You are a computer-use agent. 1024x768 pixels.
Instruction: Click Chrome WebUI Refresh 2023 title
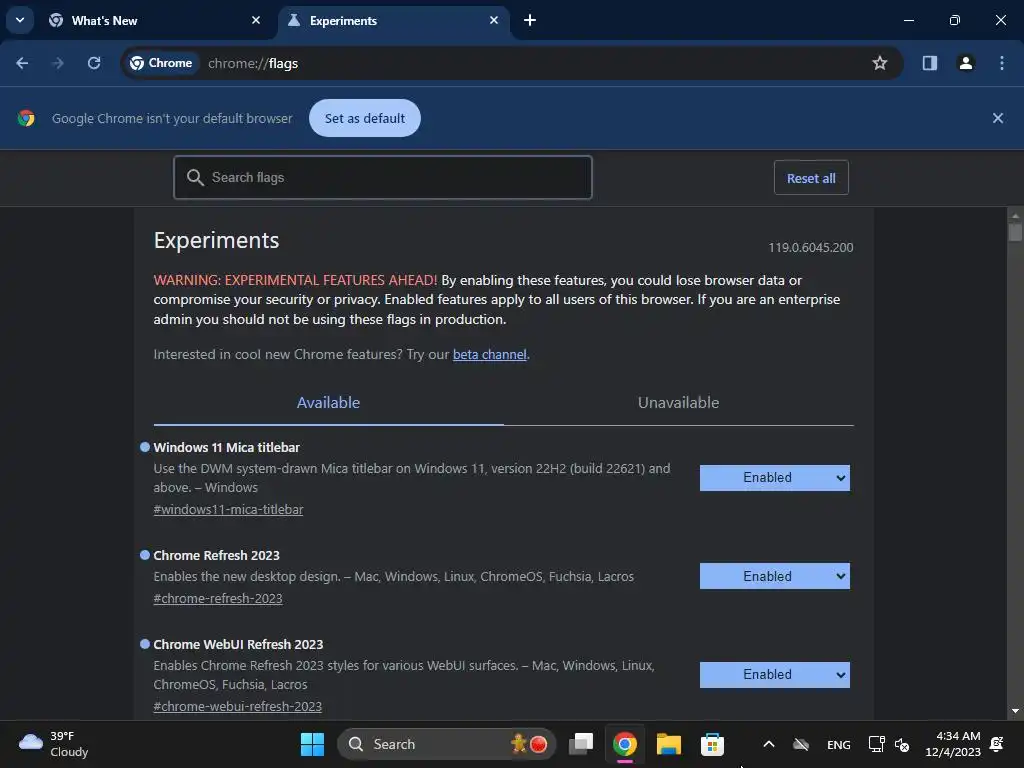click(238, 645)
